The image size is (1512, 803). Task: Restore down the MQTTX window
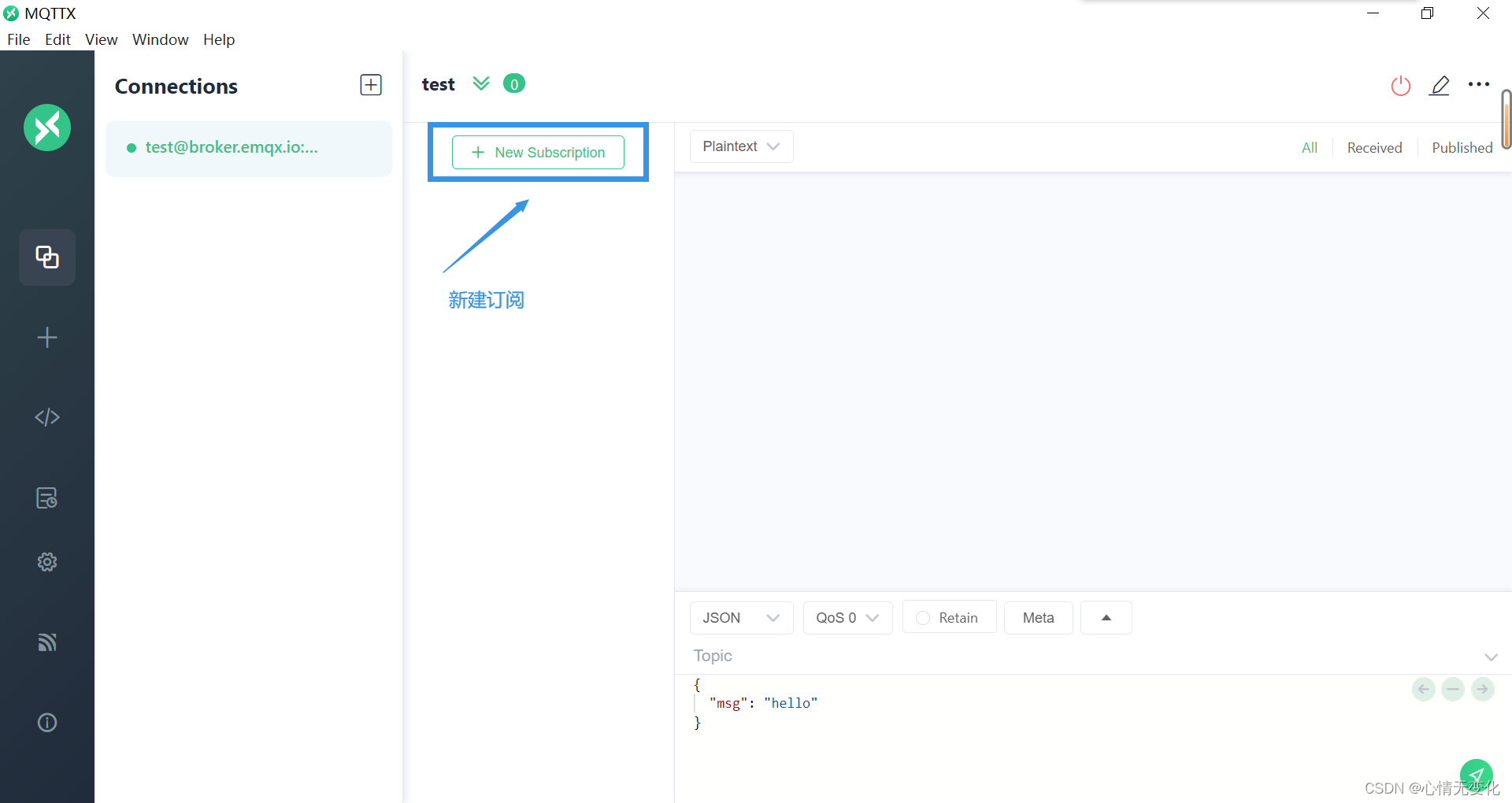(1427, 13)
